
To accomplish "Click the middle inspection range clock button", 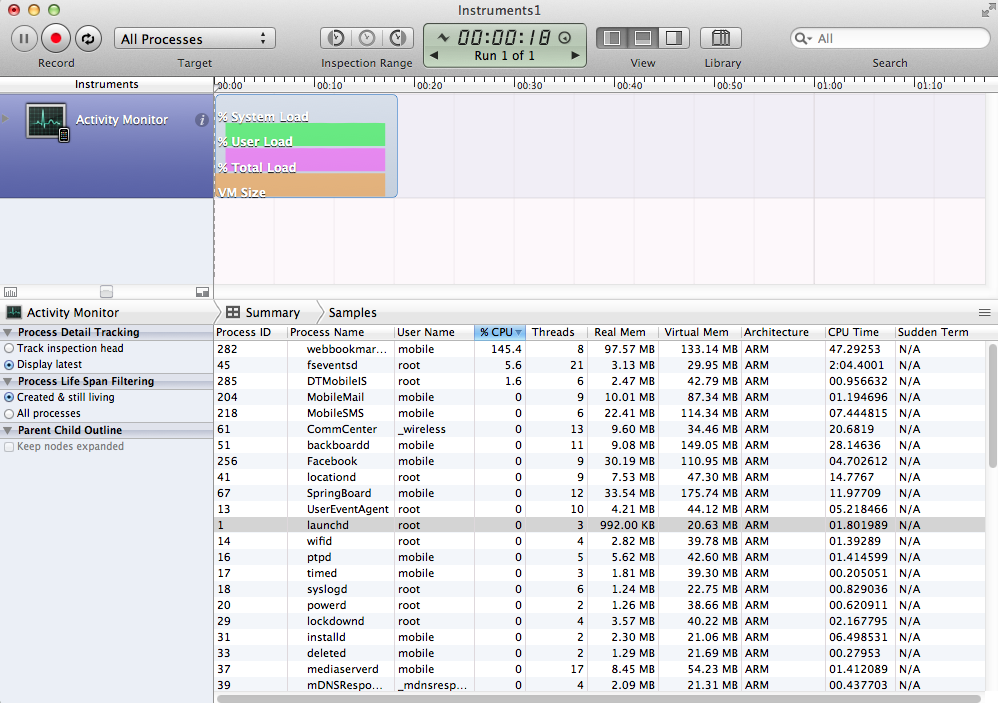I will [367, 38].
